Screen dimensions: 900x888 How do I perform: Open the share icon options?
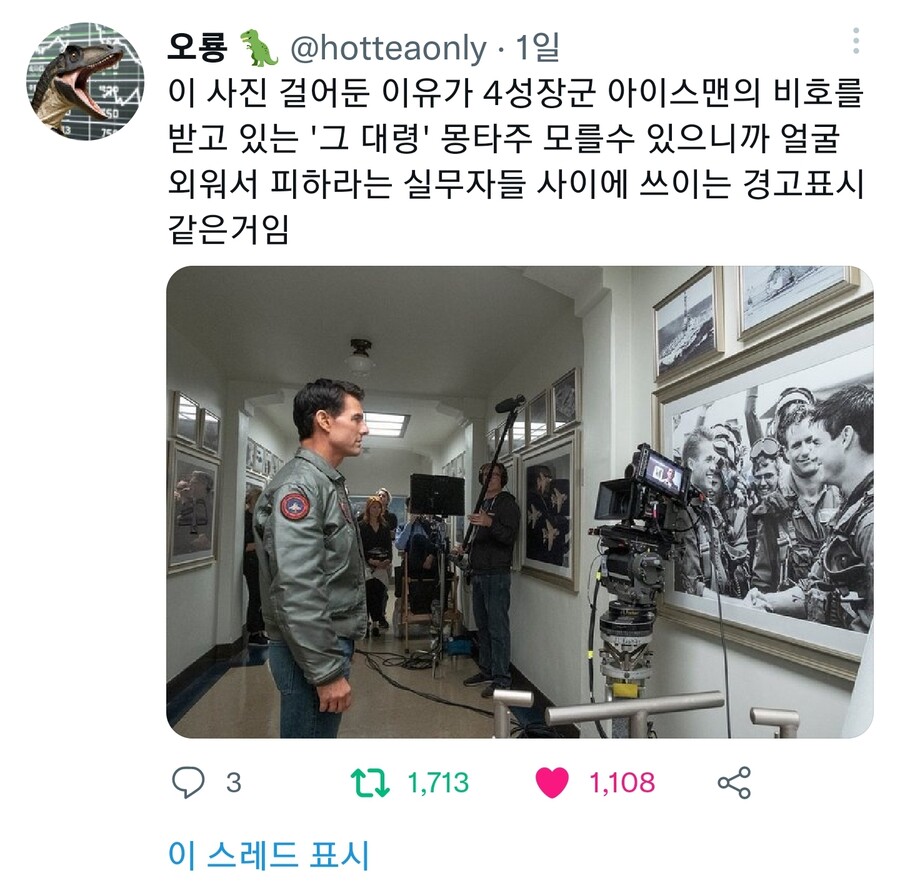click(x=734, y=782)
